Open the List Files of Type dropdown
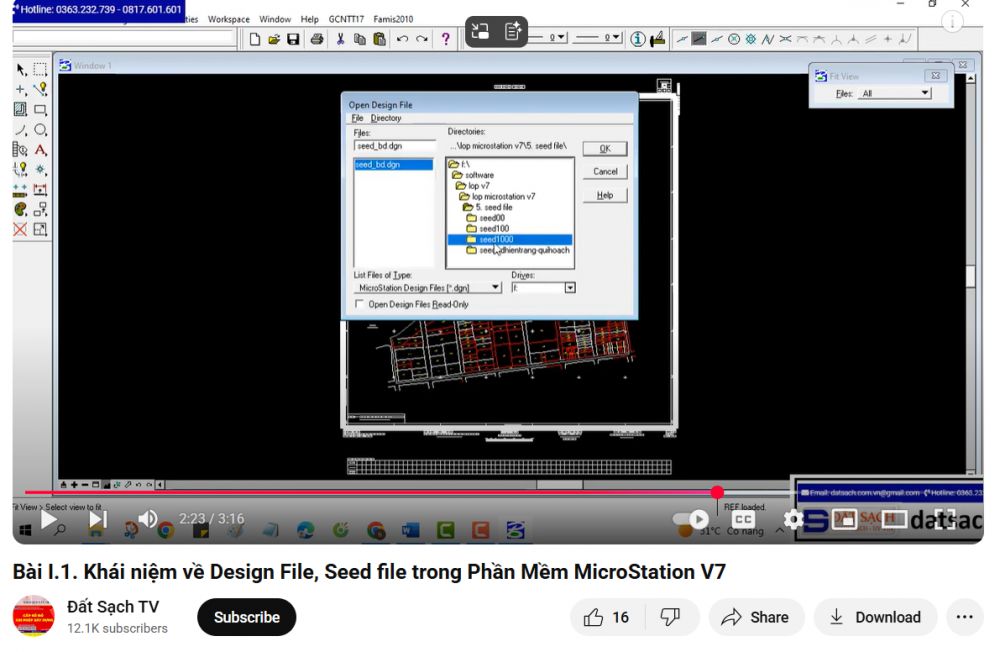 pyautogui.click(x=496, y=287)
